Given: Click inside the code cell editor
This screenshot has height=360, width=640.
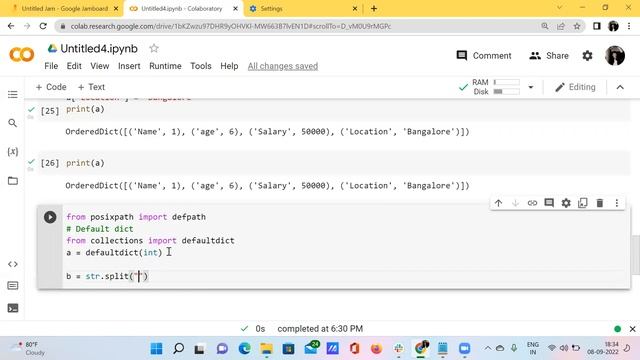Looking at the screenshot, I should click(346, 247).
